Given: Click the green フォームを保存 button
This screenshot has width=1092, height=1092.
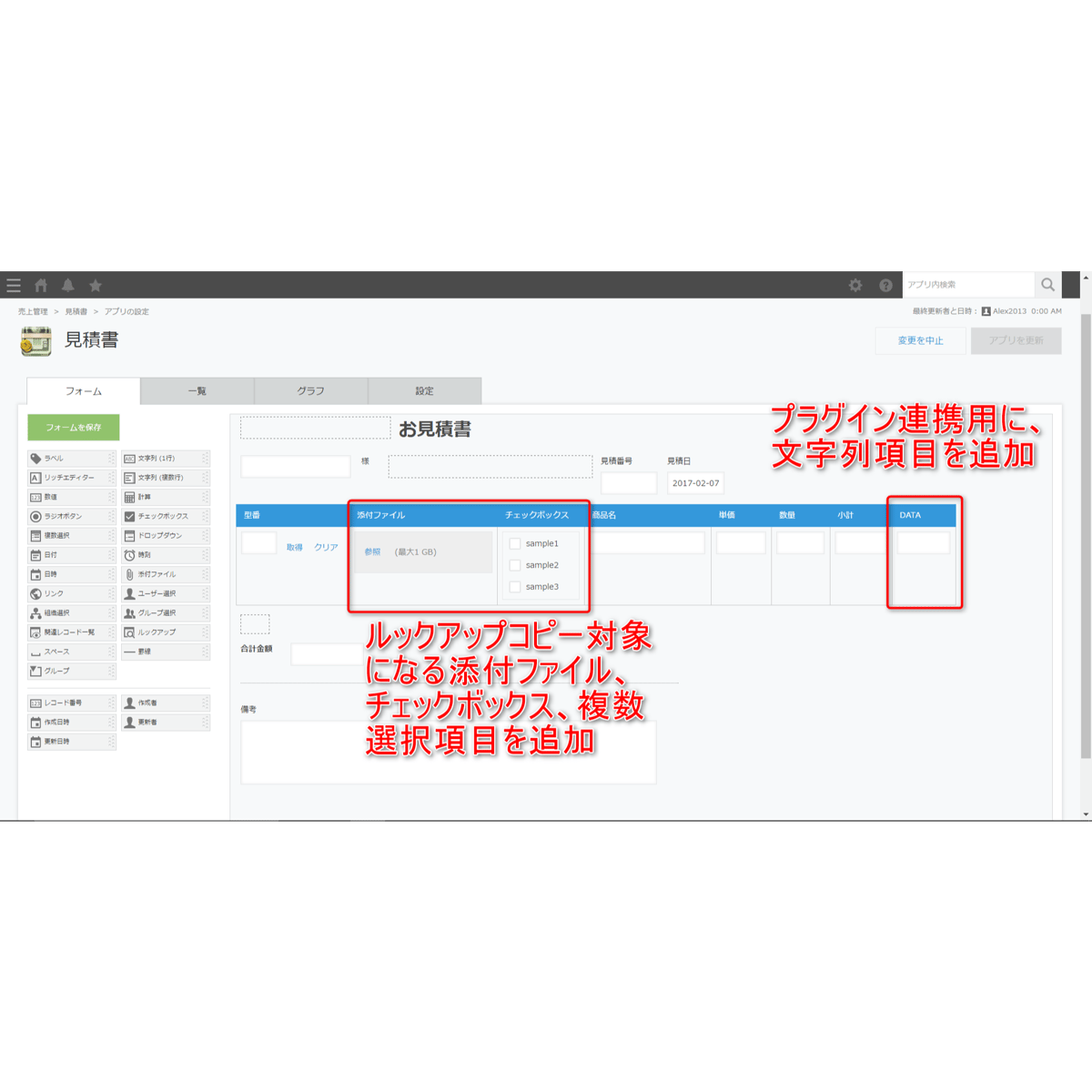Looking at the screenshot, I should [x=71, y=427].
